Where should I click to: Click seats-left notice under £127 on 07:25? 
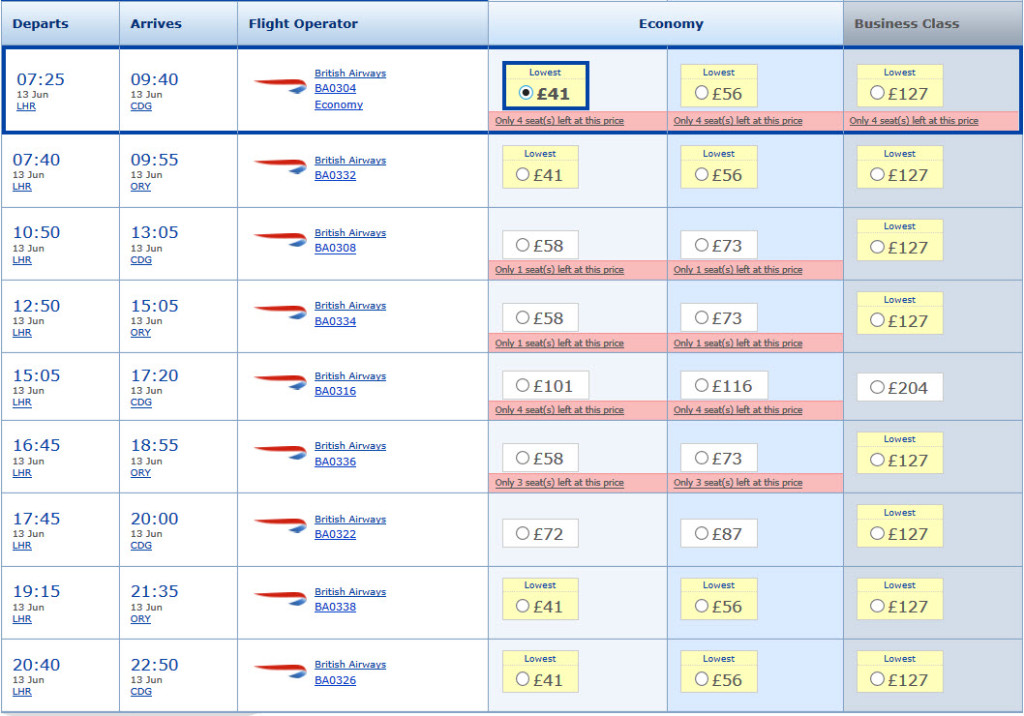coord(914,121)
